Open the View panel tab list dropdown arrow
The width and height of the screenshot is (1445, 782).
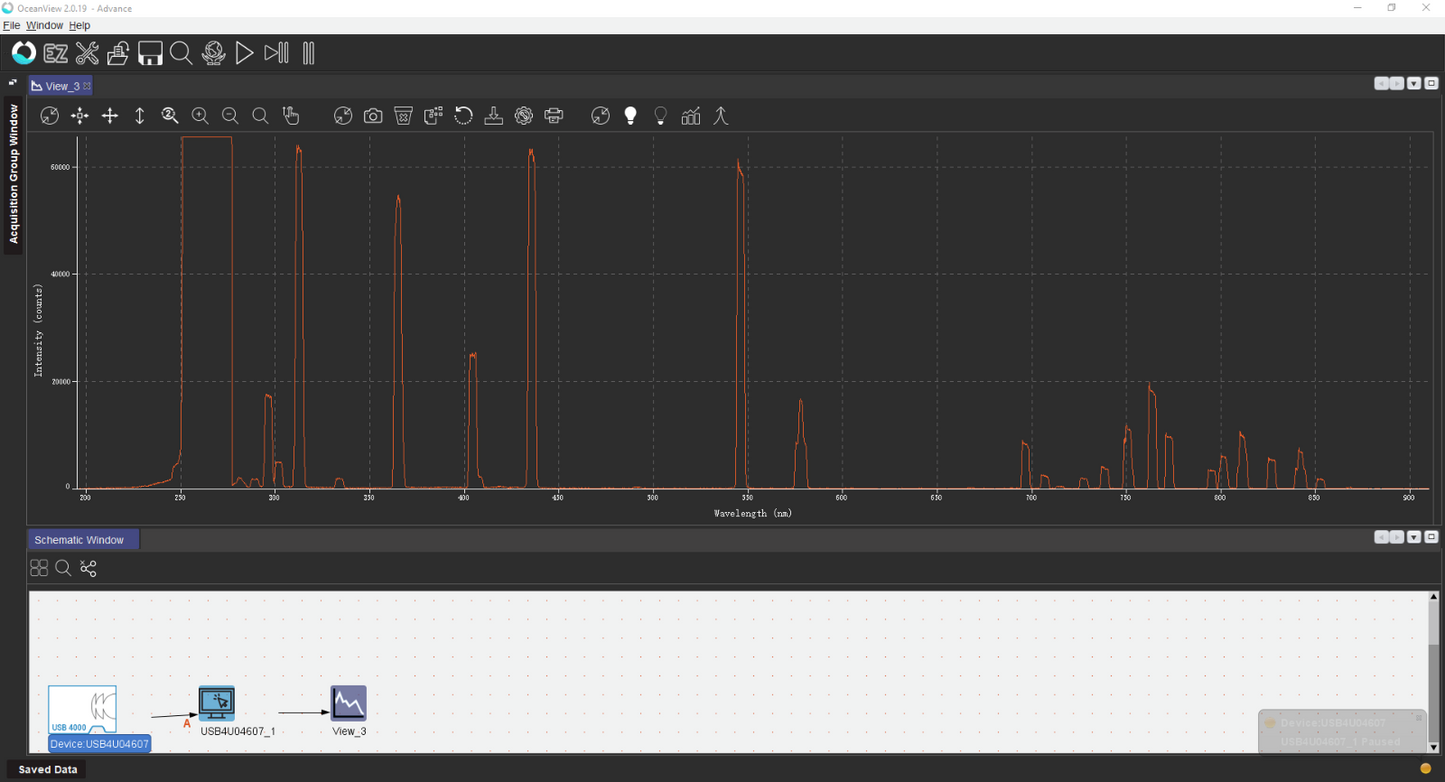pyautogui.click(x=1414, y=84)
